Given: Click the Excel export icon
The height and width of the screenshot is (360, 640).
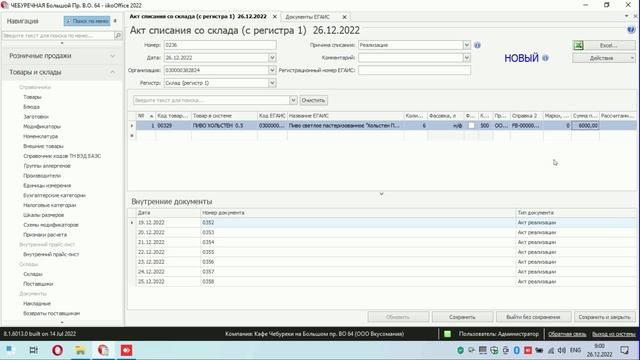Looking at the screenshot, I should point(578,45).
